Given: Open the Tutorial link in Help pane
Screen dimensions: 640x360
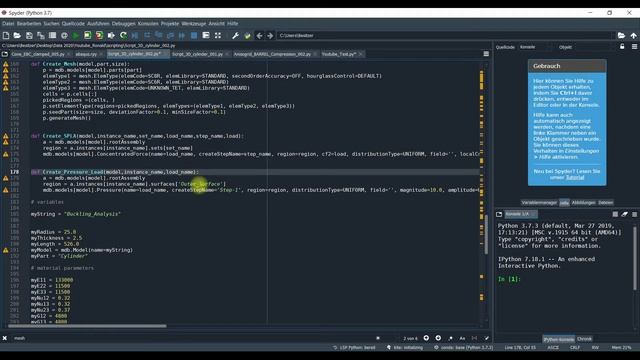Looking at the screenshot, I should [x=575, y=177].
